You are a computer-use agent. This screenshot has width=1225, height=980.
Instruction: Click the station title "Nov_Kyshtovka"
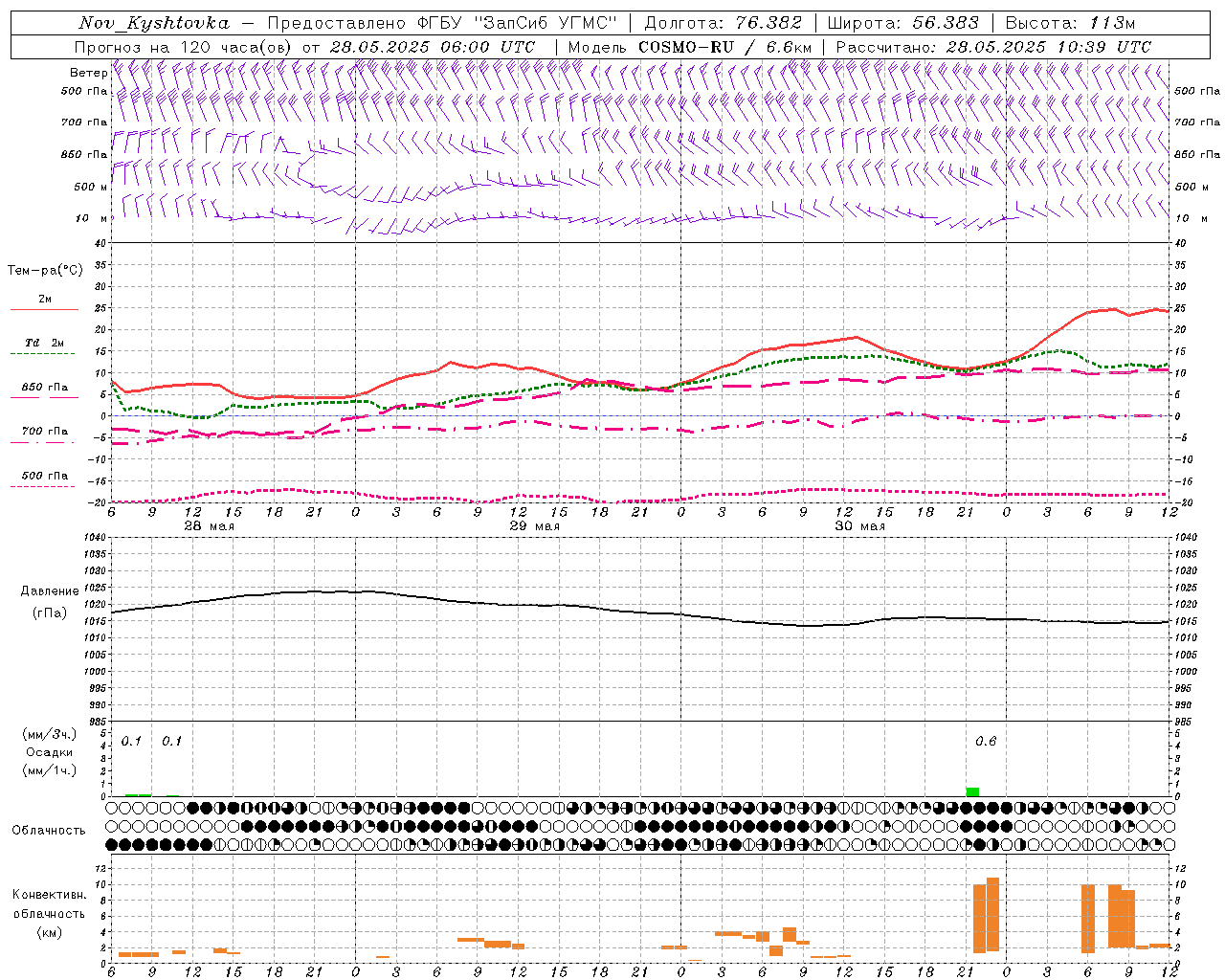(153, 23)
